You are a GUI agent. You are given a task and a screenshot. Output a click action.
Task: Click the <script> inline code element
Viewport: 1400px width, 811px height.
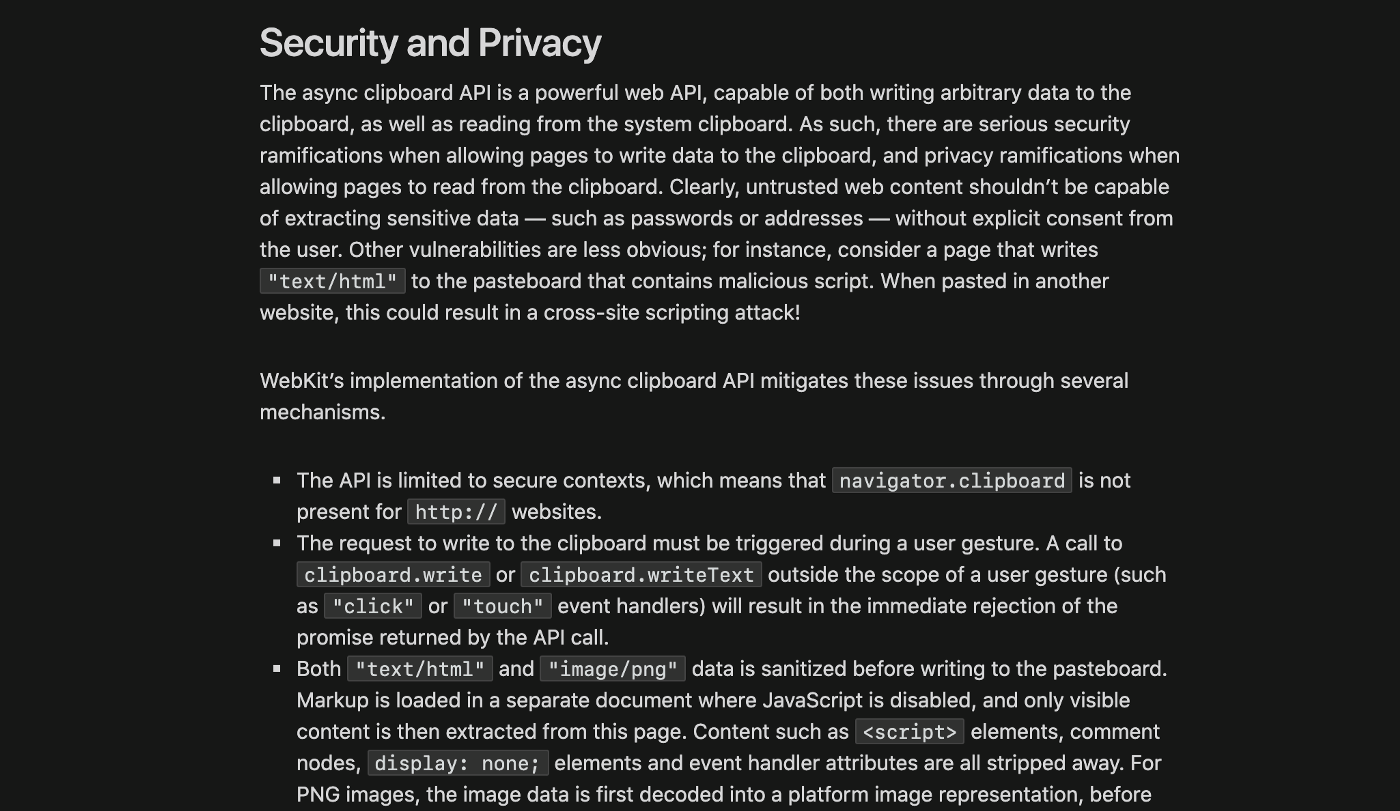[910, 732]
